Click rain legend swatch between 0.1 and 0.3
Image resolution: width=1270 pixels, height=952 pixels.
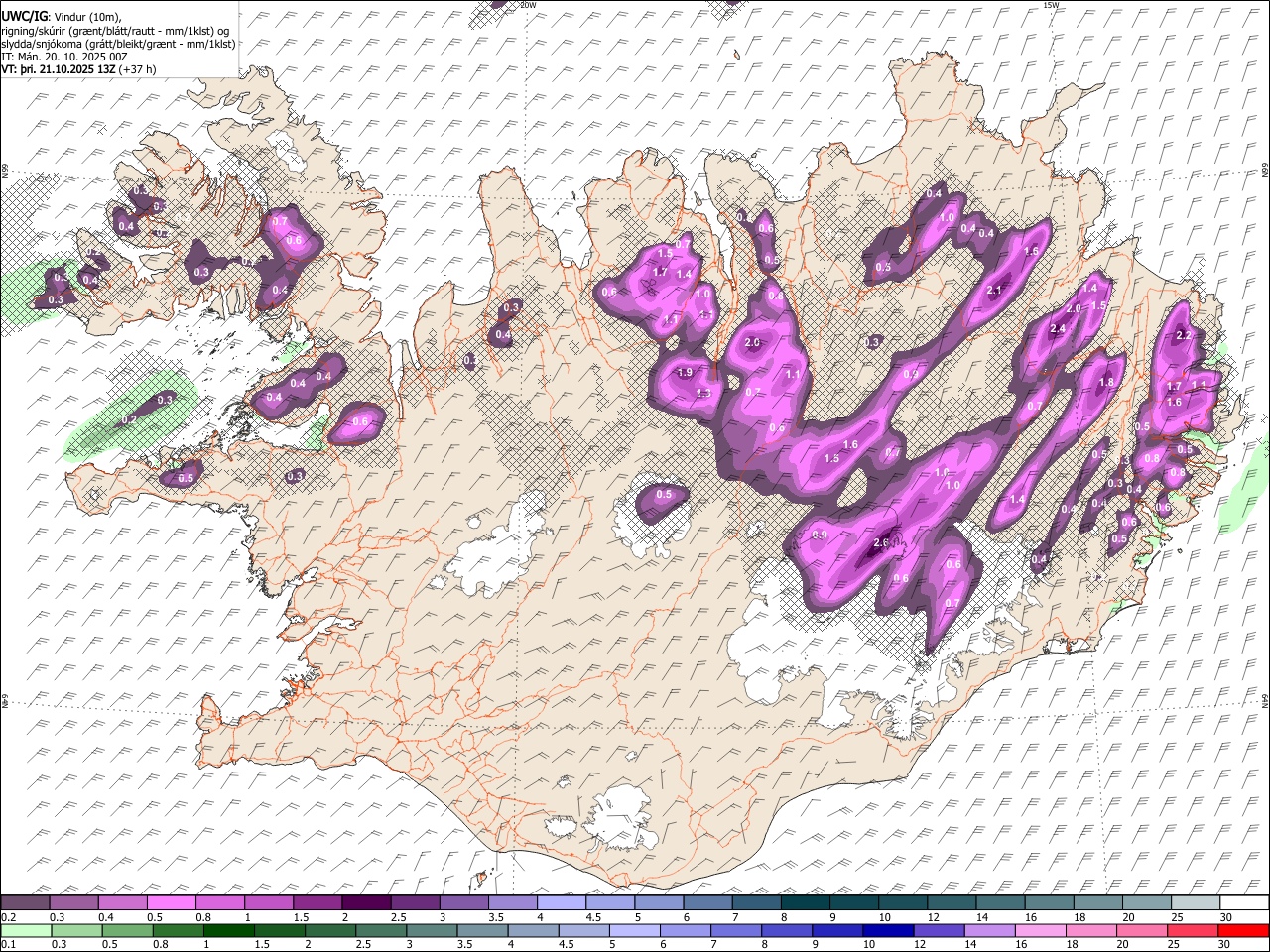(25, 930)
